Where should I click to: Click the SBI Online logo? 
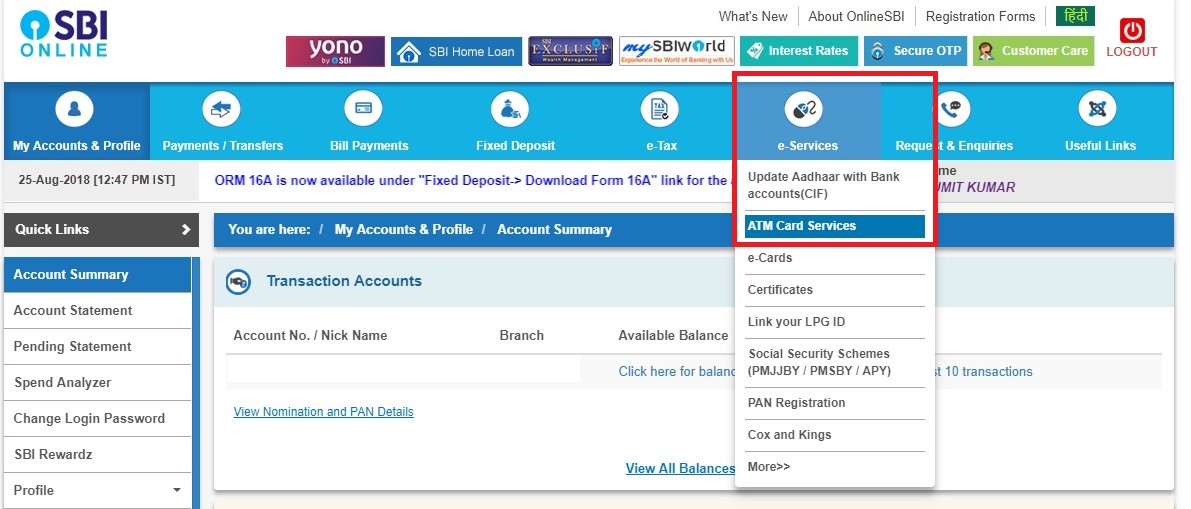click(63, 34)
